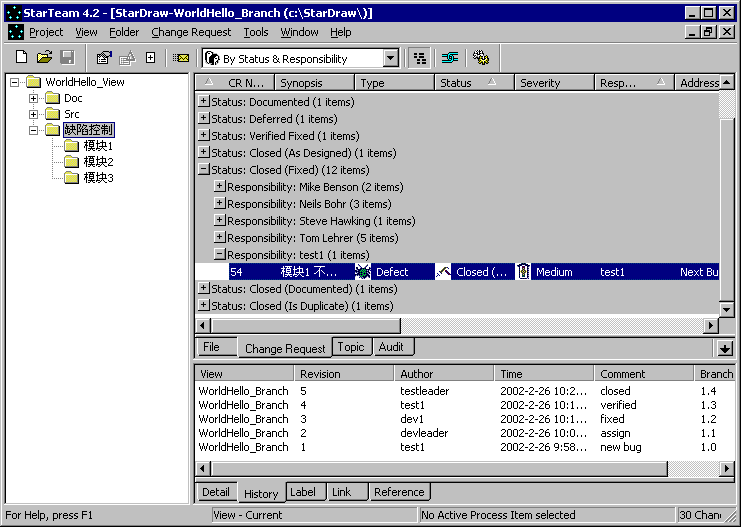Viewport: 741px width, 527px height.
Task: Expand Responsibility: Mike Benson group
Action: 219,186
